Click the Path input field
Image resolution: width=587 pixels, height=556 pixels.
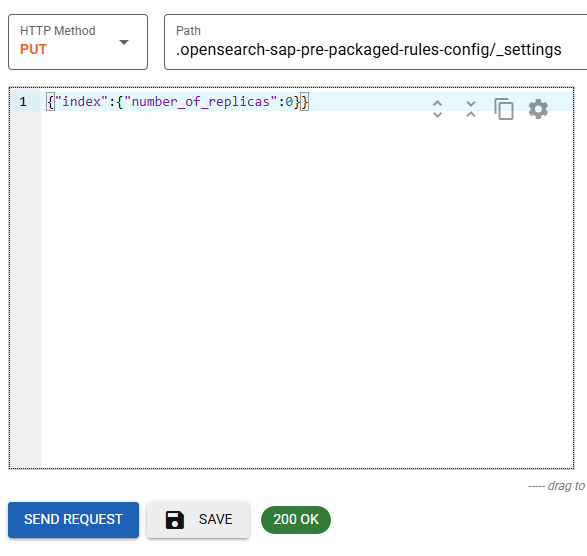pyautogui.click(x=375, y=42)
